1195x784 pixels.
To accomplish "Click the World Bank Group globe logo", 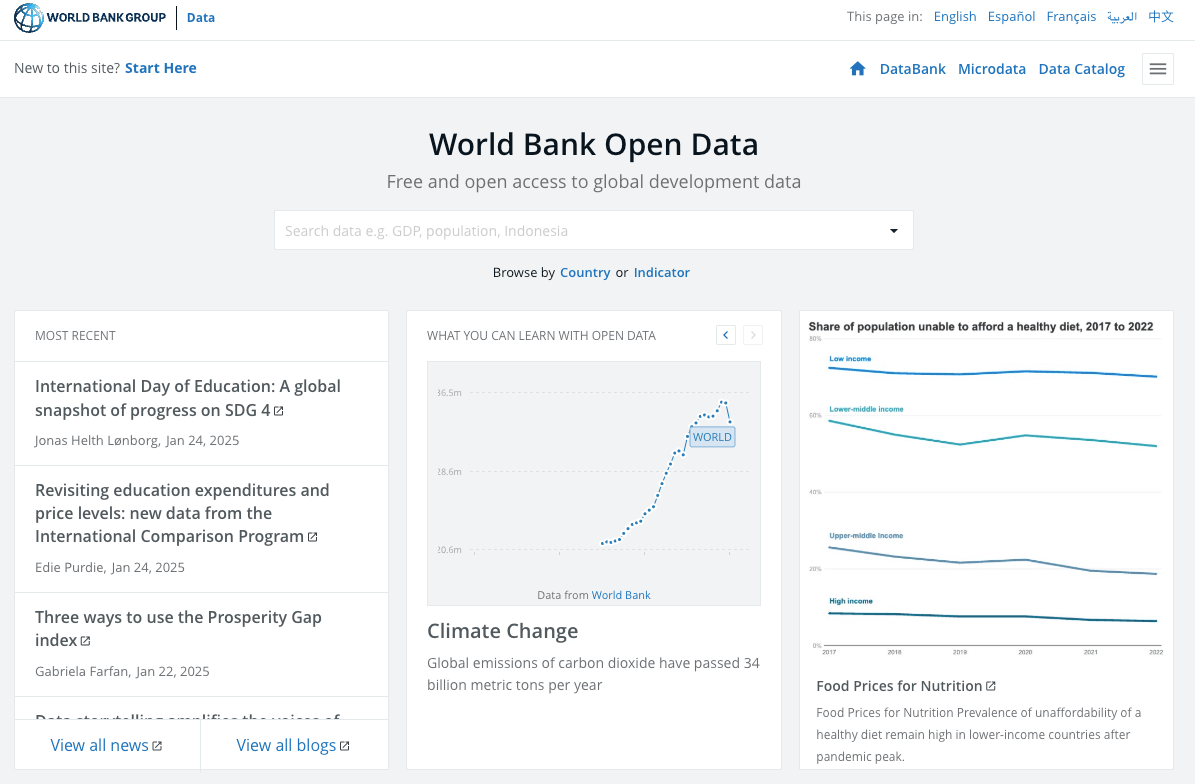I will point(29,18).
